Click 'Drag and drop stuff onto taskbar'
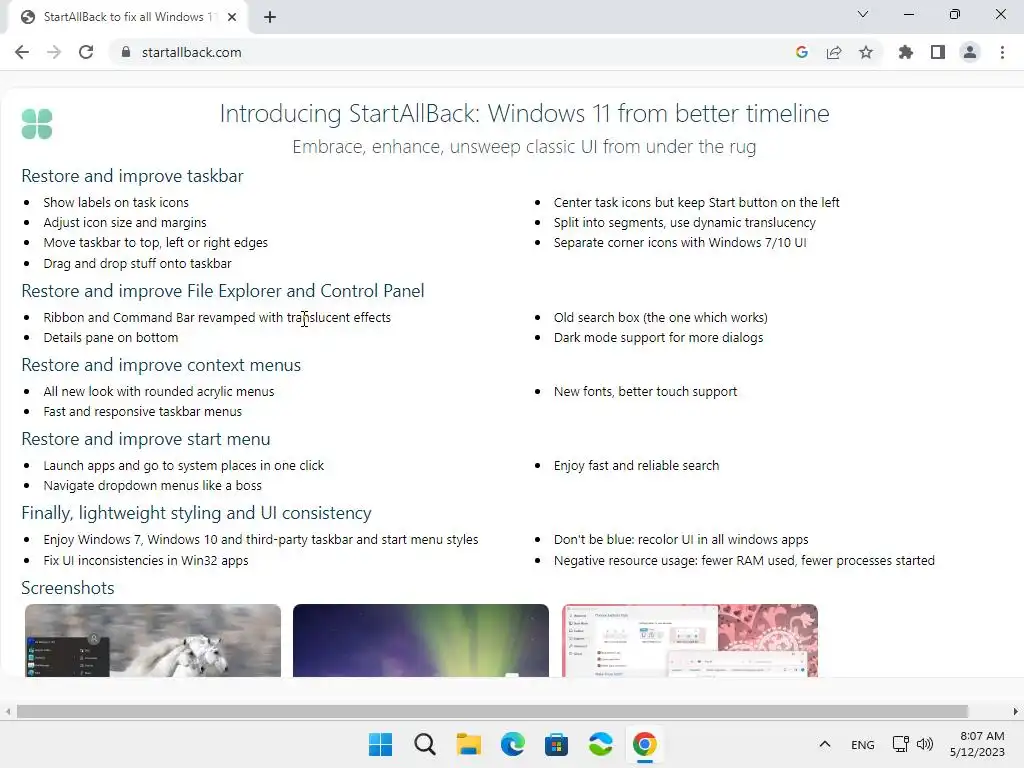Viewport: 1024px width, 768px height. (x=137, y=263)
